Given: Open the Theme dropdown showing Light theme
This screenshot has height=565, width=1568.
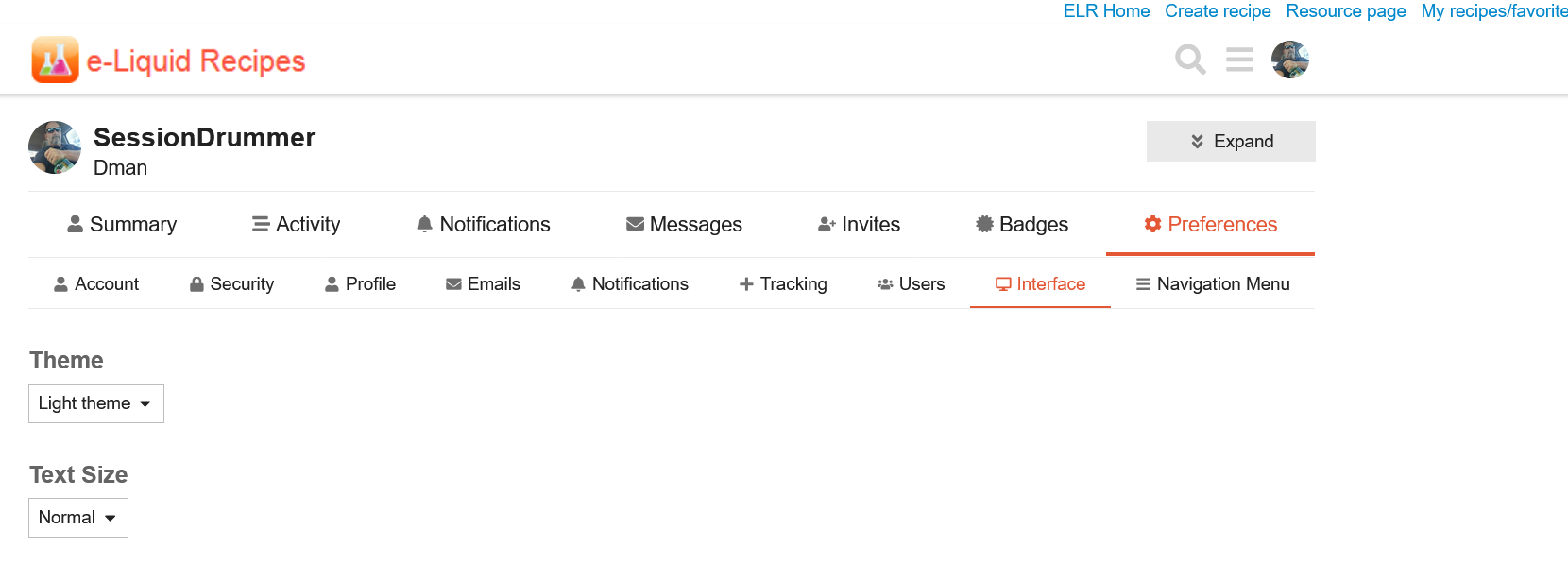Looking at the screenshot, I should pyautogui.click(x=95, y=403).
